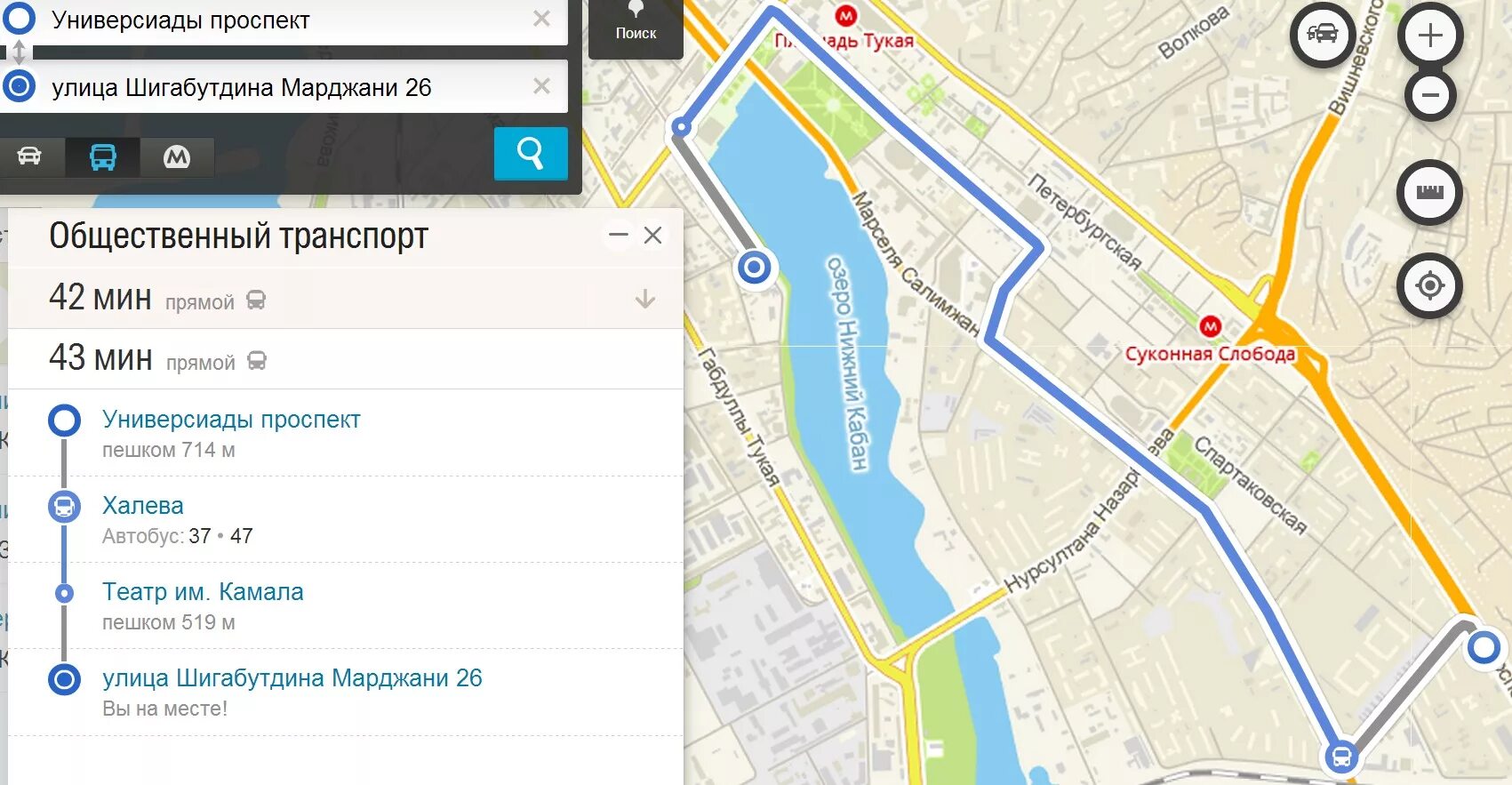Click the Габдуллы Тукая street label
The height and width of the screenshot is (785, 1512).
[x=740, y=417]
